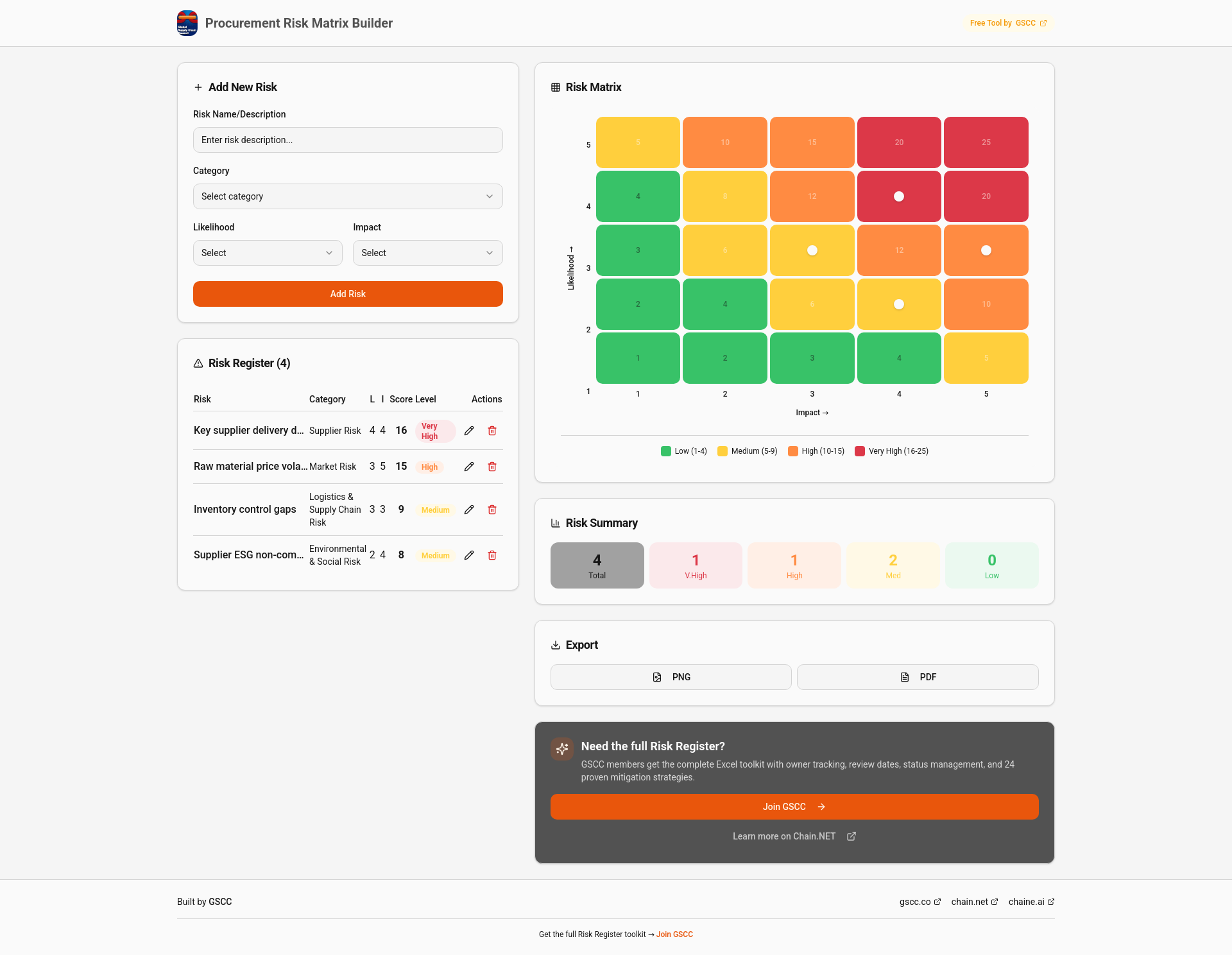Open the gscc.co footer link
The width and height of the screenshot is (1232, 955).
click(920, 902)
